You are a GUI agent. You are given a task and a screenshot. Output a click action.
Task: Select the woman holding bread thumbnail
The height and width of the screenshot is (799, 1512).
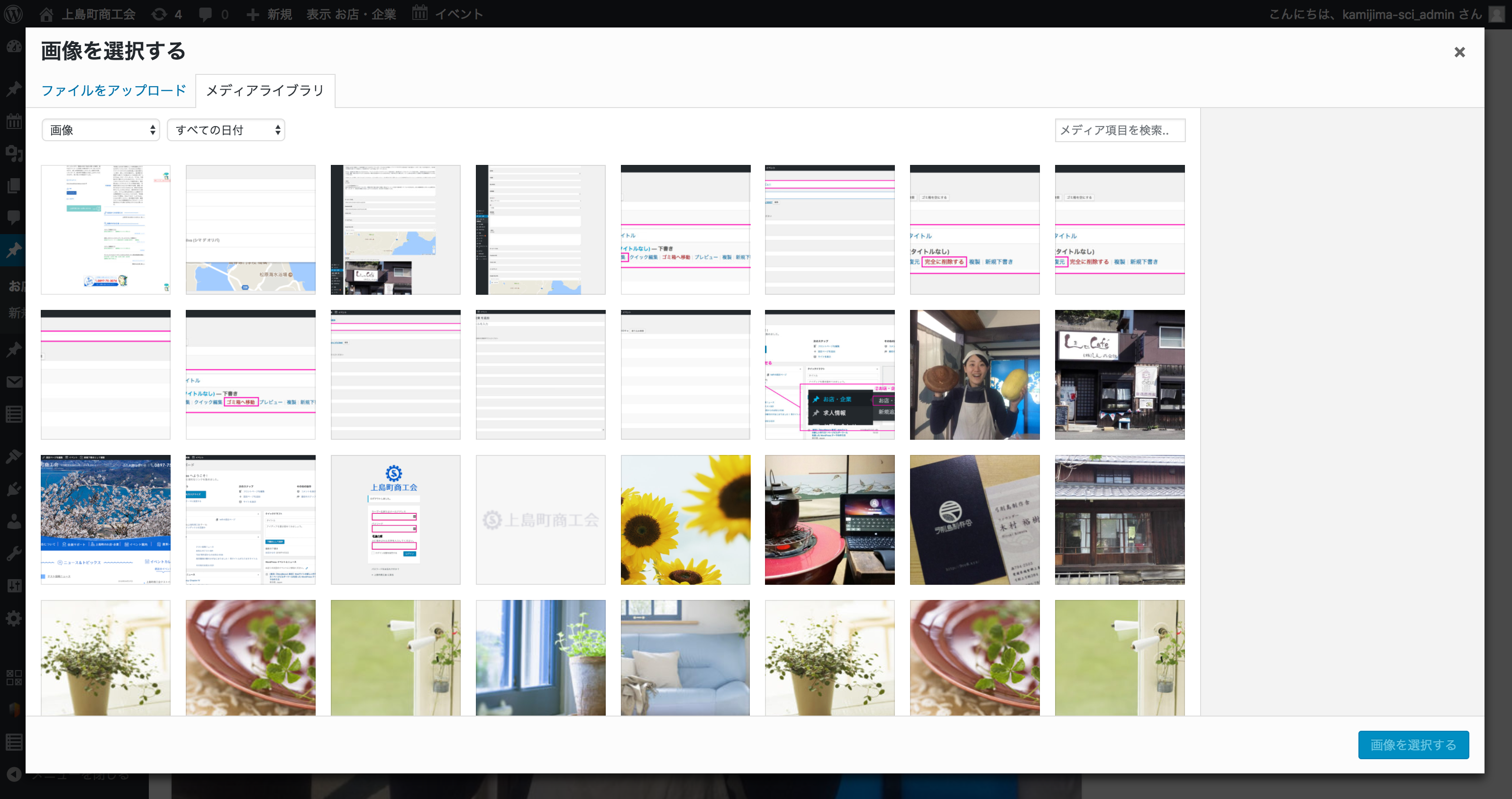point(975,374)
